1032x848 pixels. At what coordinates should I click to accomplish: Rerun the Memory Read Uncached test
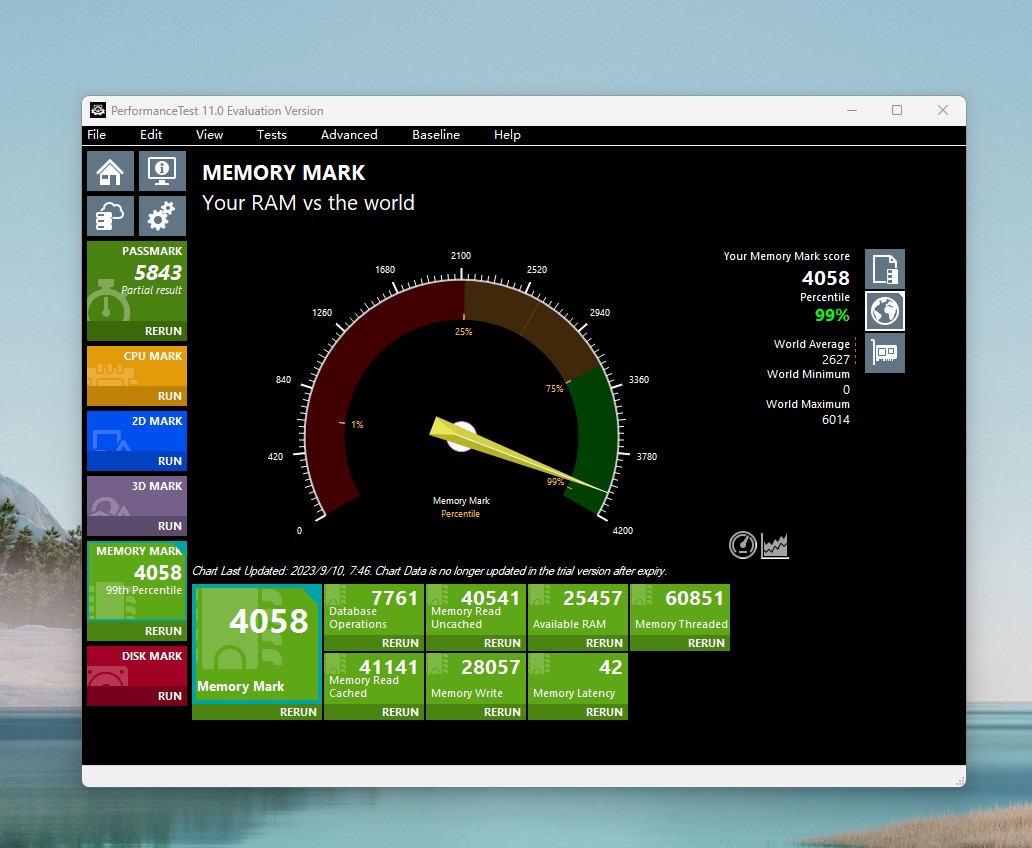click(x=476, y=643)
